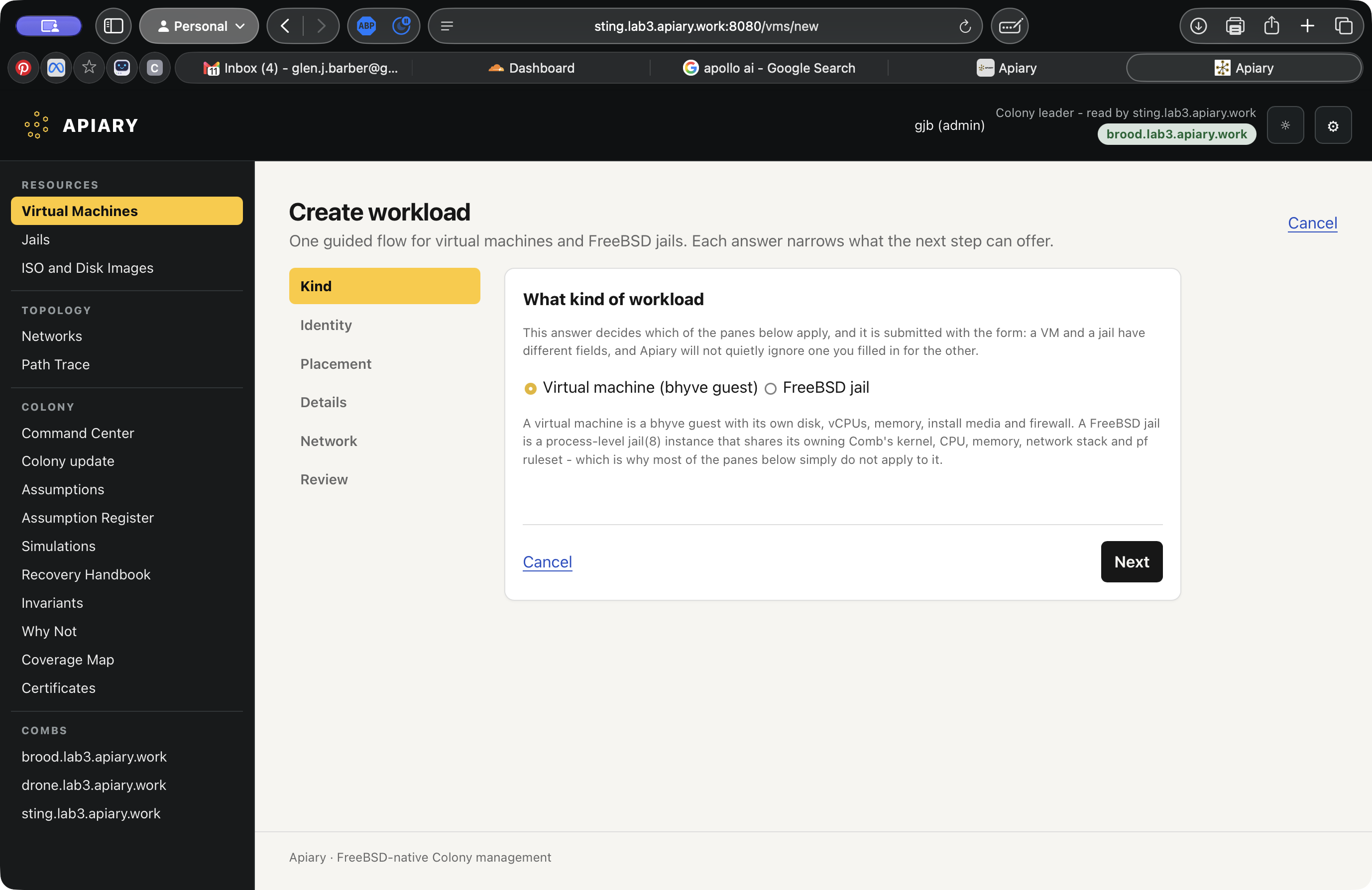This screenshot has width=1372, height=890.
Task: Open the page reader menu icon
Action: coord(447,26)
